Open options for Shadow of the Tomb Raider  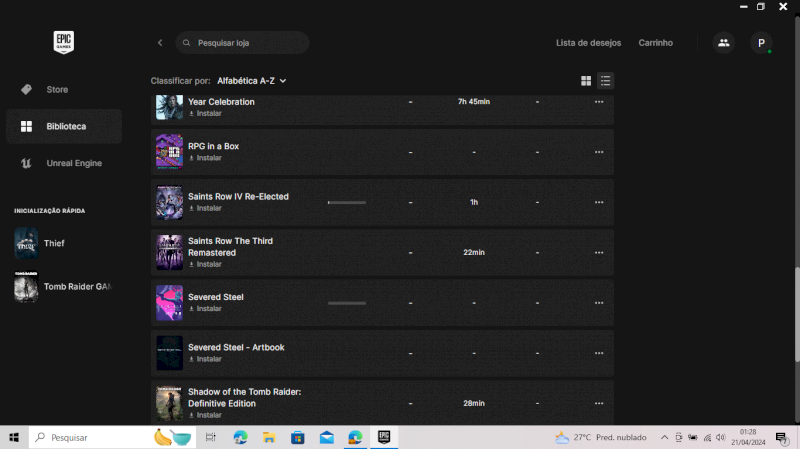(x=599, y=403)
